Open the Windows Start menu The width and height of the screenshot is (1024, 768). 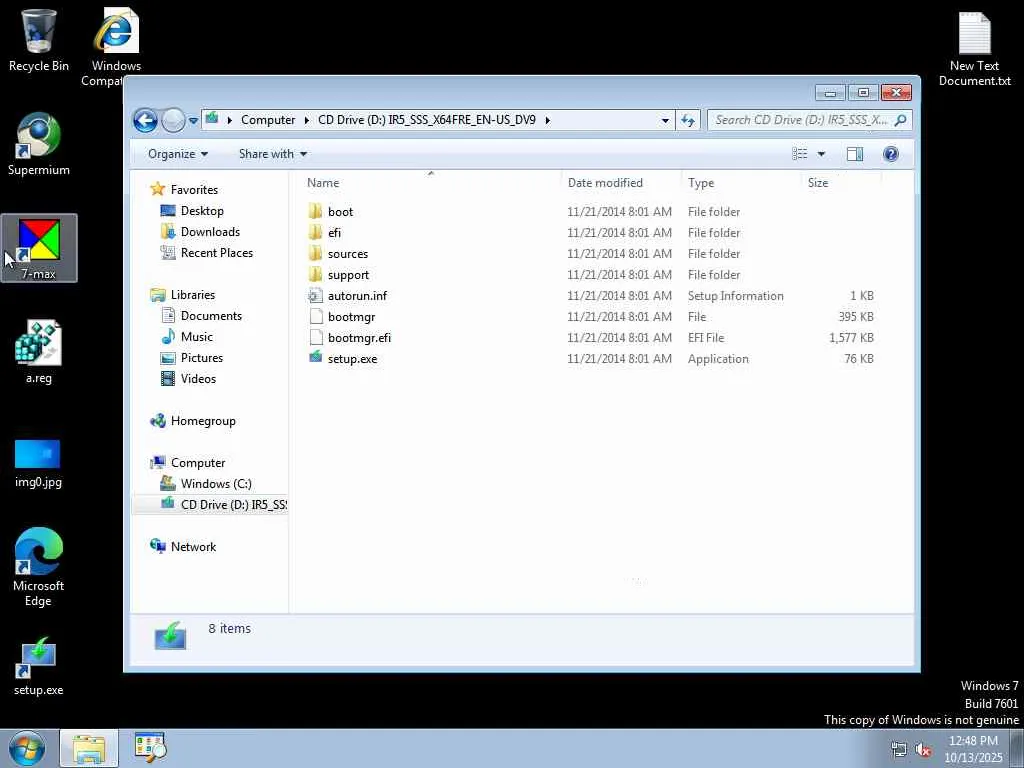point(27,748)
